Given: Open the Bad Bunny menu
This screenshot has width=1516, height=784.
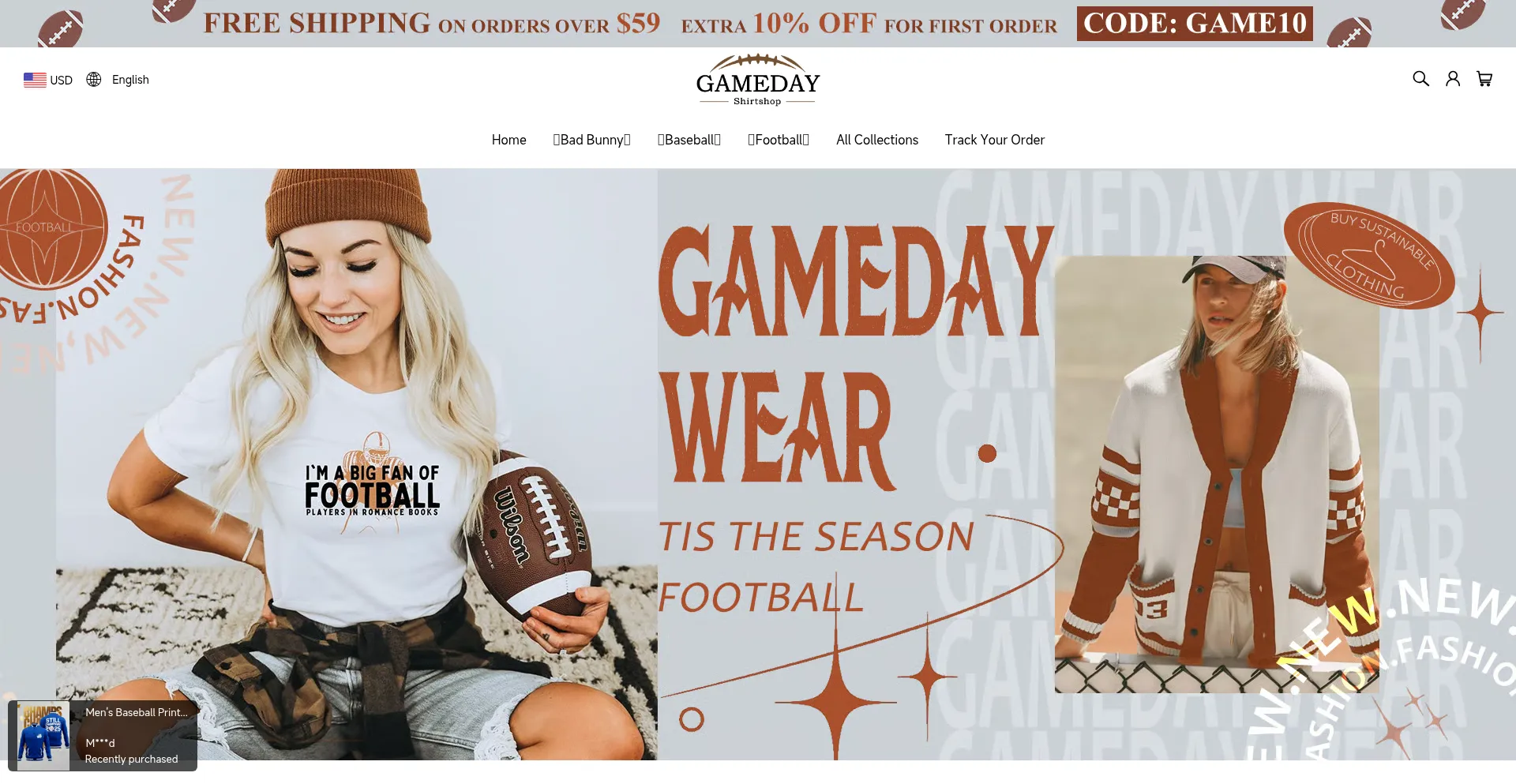Looking at the screenshot, I should (591, 140).
